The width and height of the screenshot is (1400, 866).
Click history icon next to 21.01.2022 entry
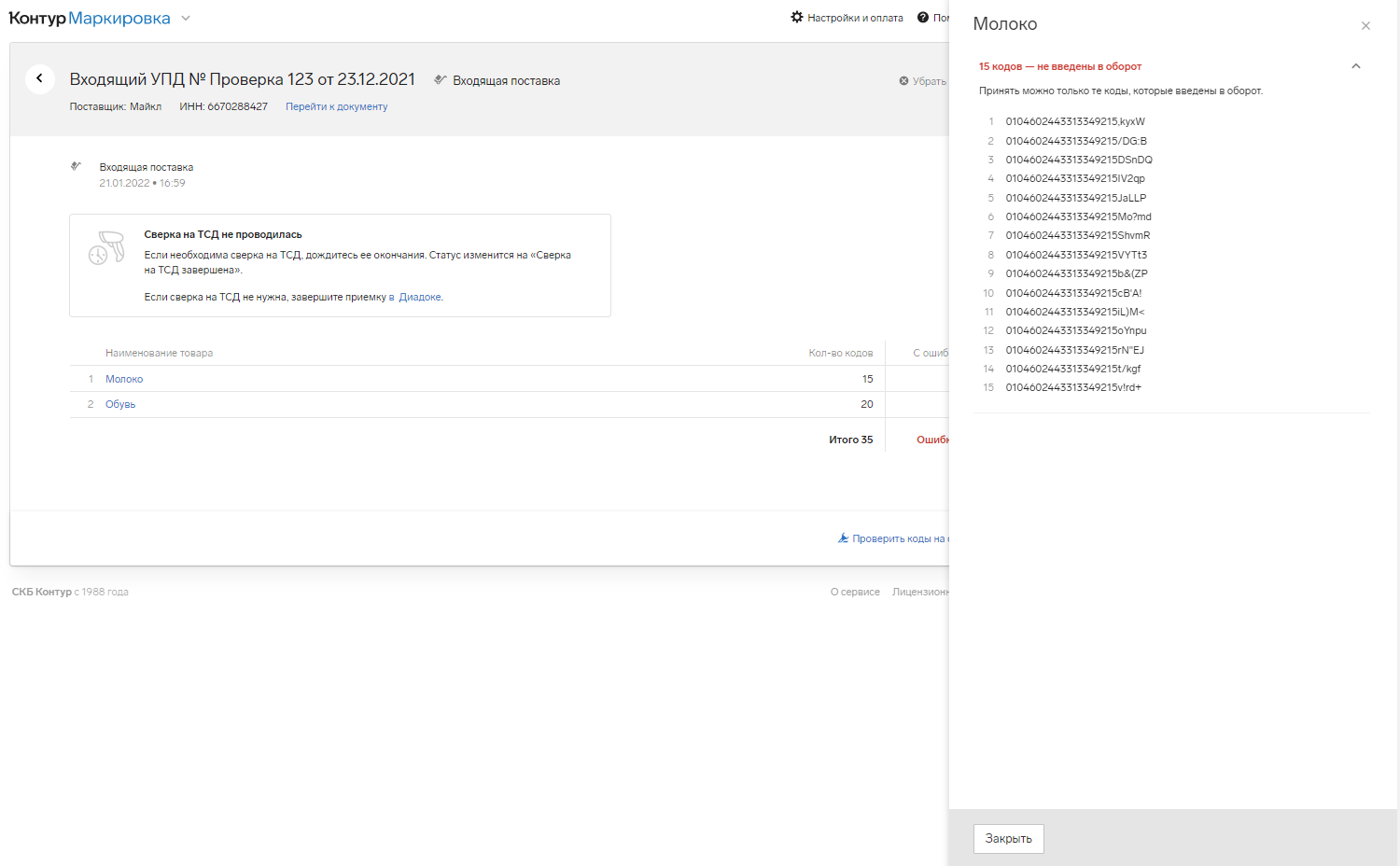click(77, 166)
